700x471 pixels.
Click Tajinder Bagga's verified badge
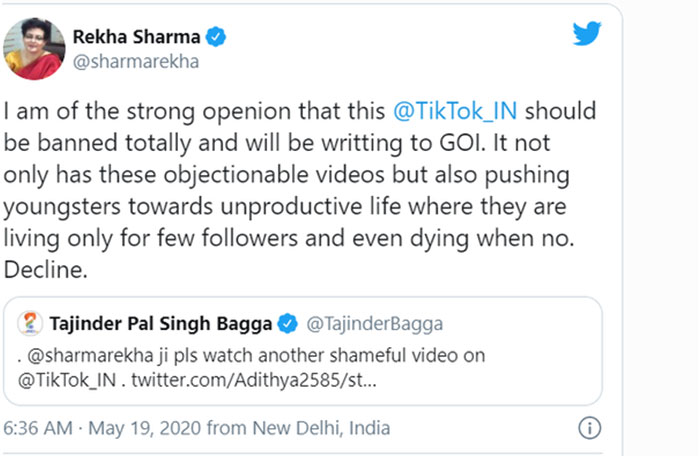[289, 323]
